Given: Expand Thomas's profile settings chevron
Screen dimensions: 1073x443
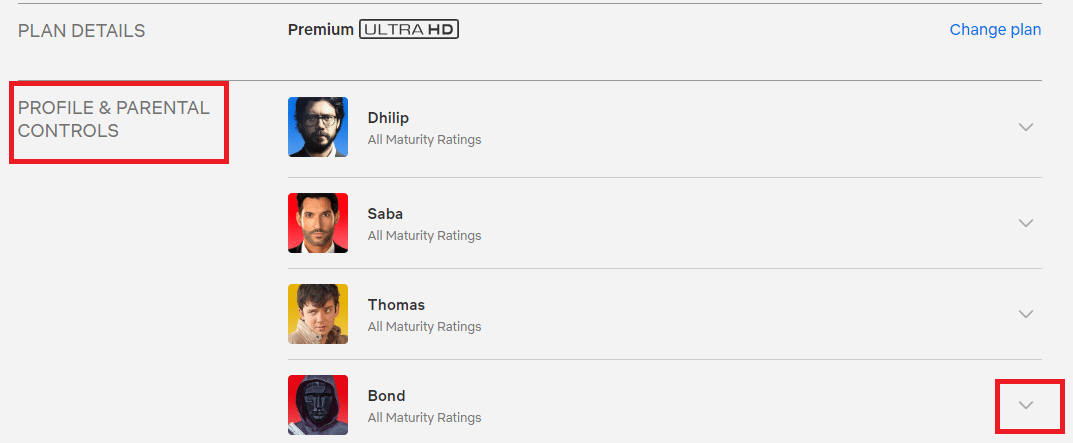Looking at the screenshot, I should coord(1025,314).
